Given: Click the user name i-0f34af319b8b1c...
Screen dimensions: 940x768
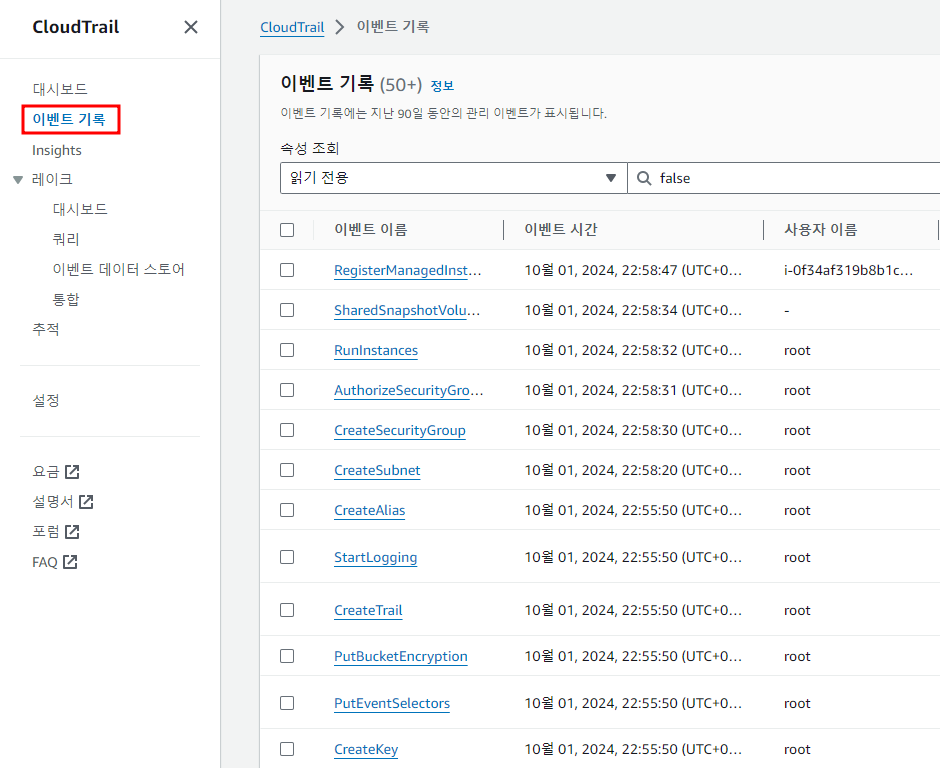Looking at the screenshot, I should 848,270.
